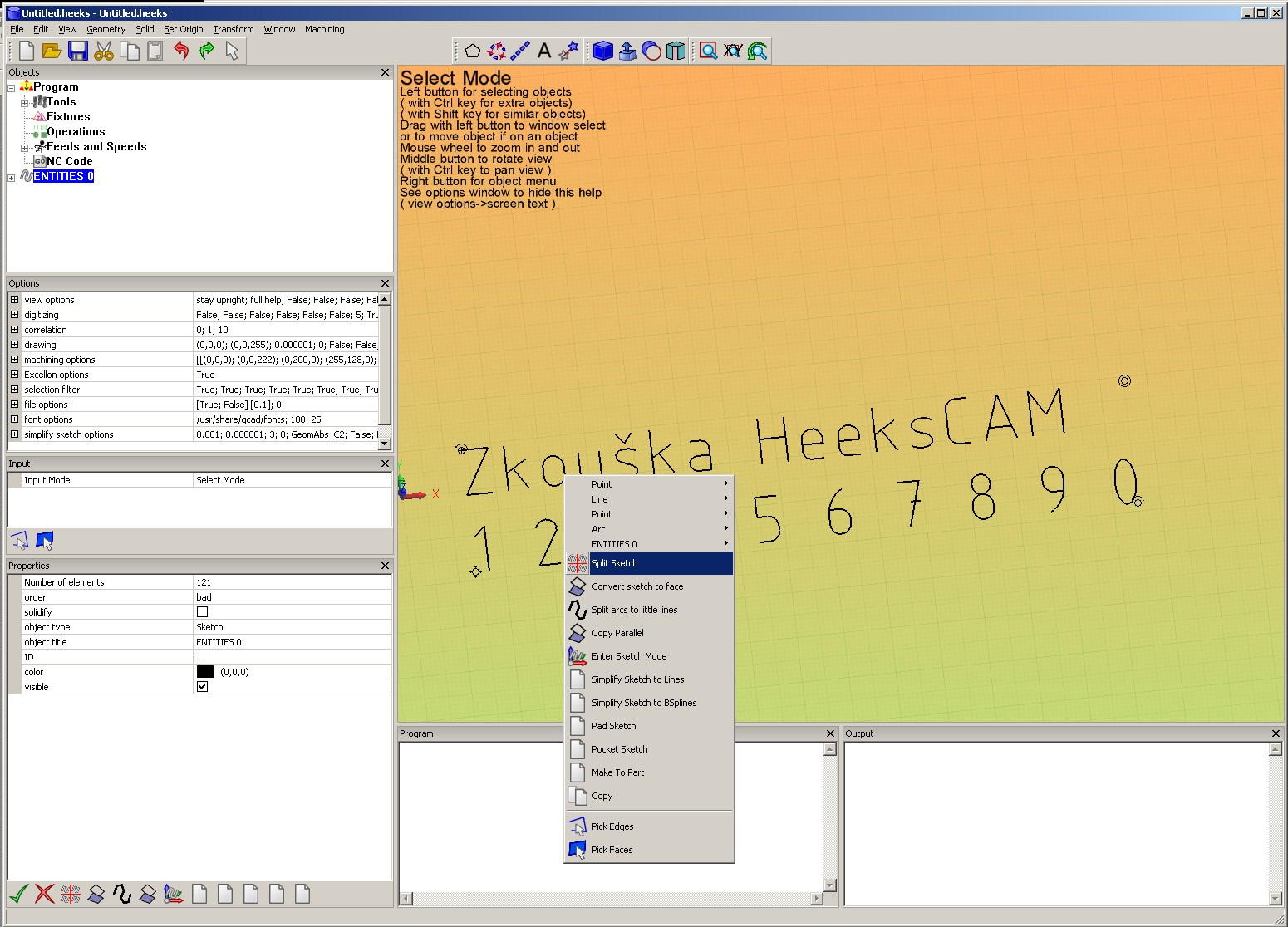Click the red X cancel icon
This screenshot has height=927, width=1288.
coord(45,894)
